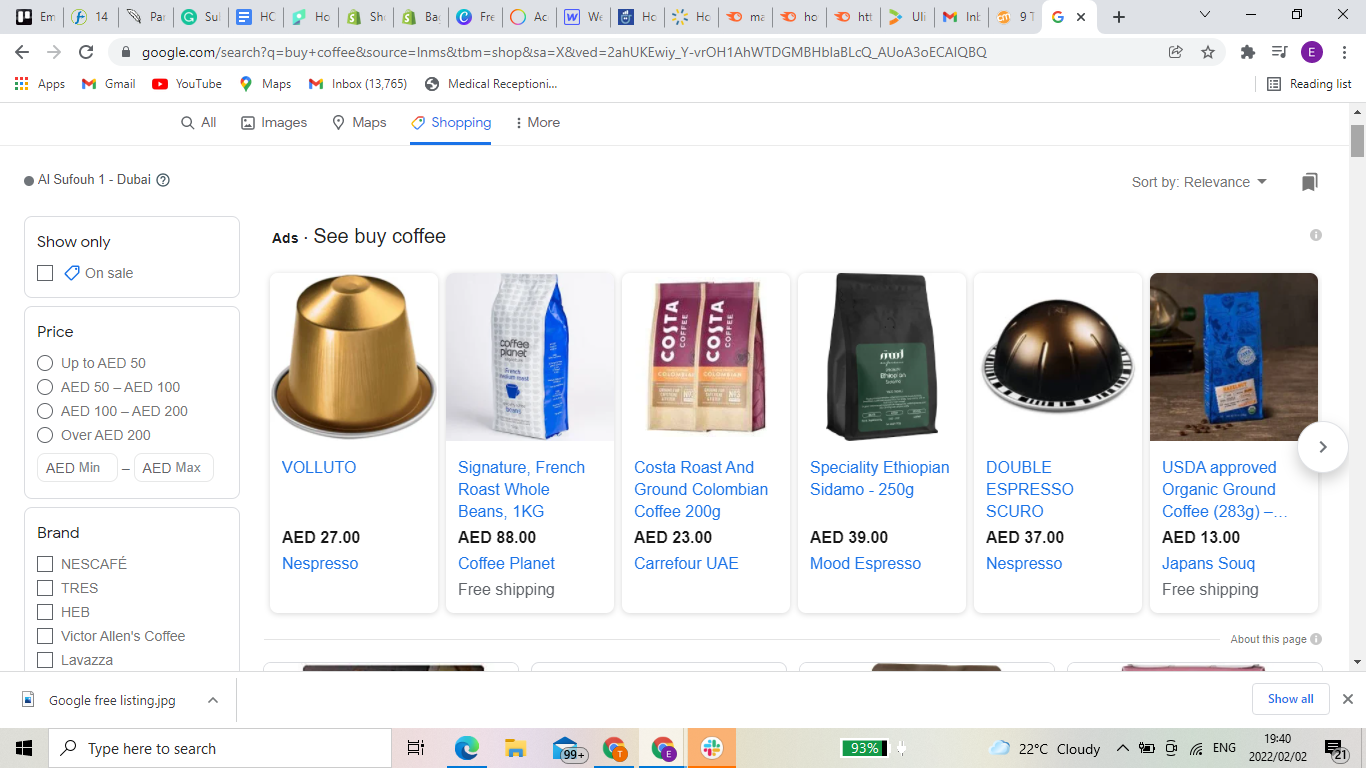
Task: Go back to the previous page in Chrome
Action: point(22,52)
